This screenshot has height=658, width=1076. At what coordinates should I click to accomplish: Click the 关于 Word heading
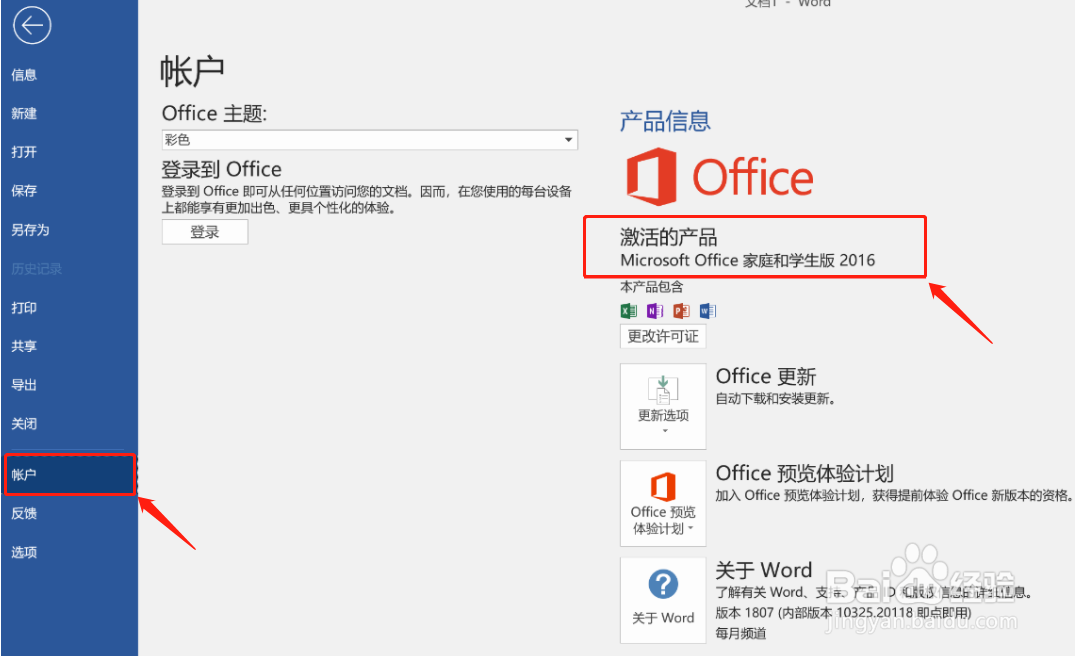764,570
